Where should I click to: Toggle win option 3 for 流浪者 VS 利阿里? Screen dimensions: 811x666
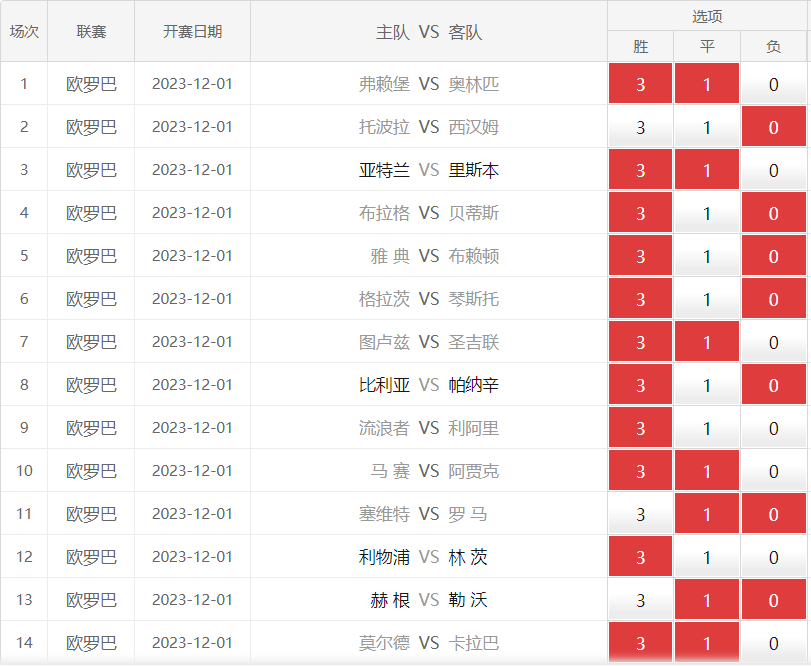640,427
